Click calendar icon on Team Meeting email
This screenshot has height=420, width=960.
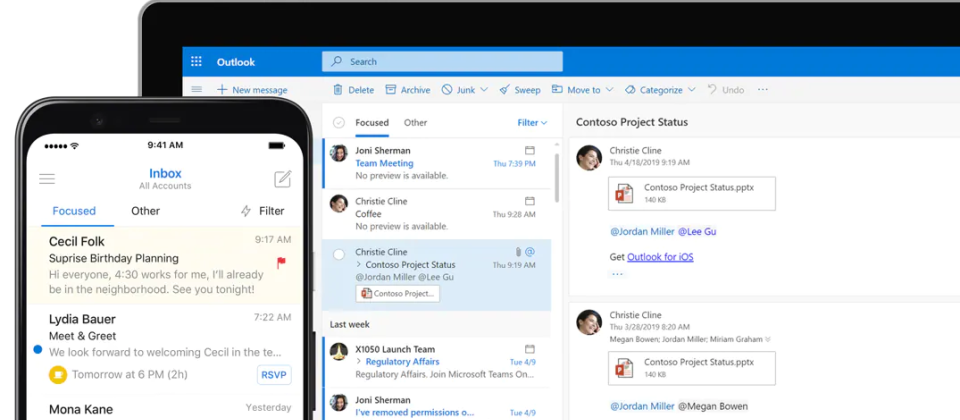tap(530, 150)
